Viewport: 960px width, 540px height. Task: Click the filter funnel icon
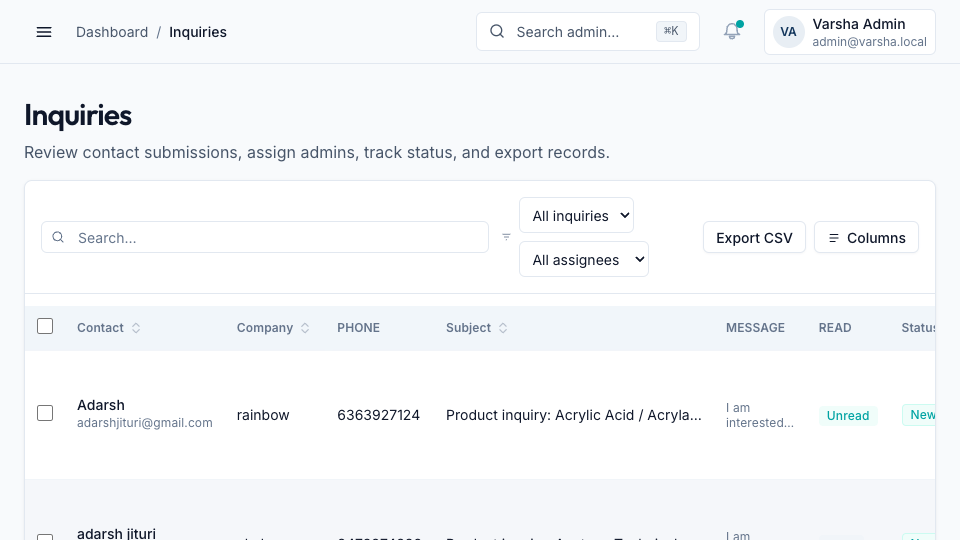pyautogui.click(x=506, y=237)
